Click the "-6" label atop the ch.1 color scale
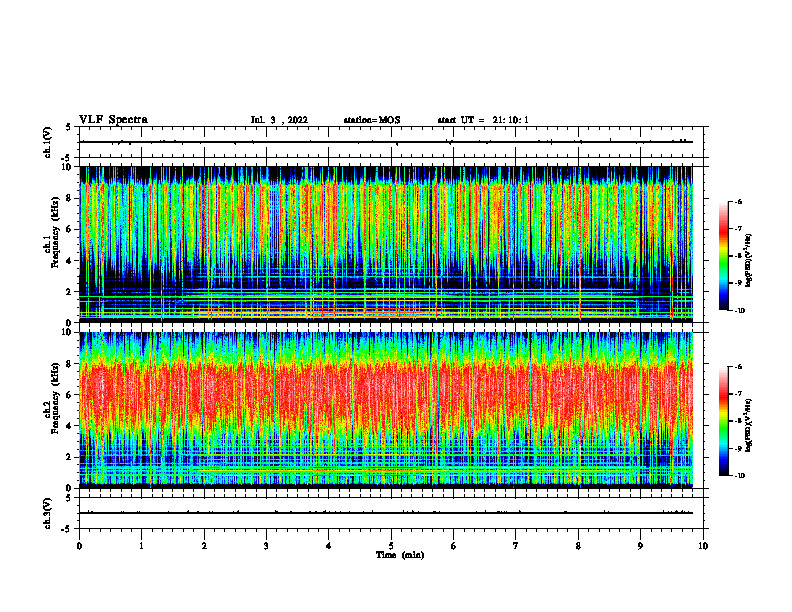 [738, 202]
